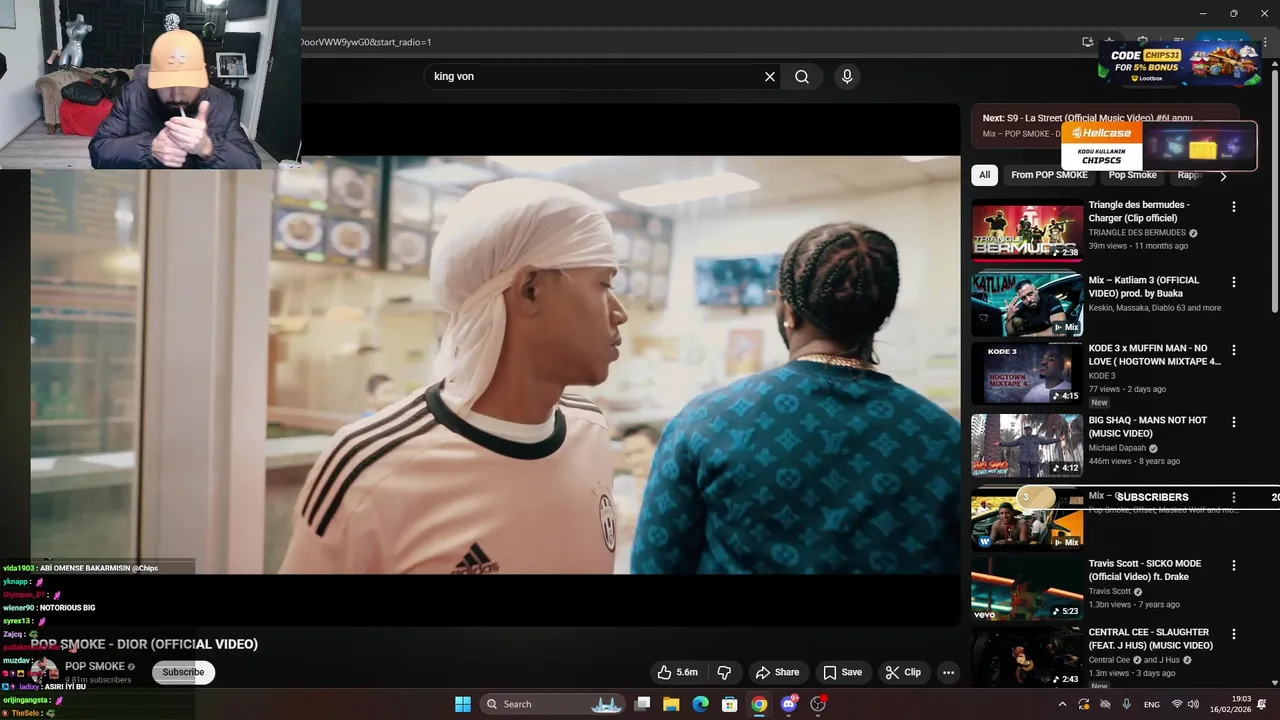Select the 'Pop Smoke' filter chip
The image size is (1280, 720).
(x=1132, y=175)
